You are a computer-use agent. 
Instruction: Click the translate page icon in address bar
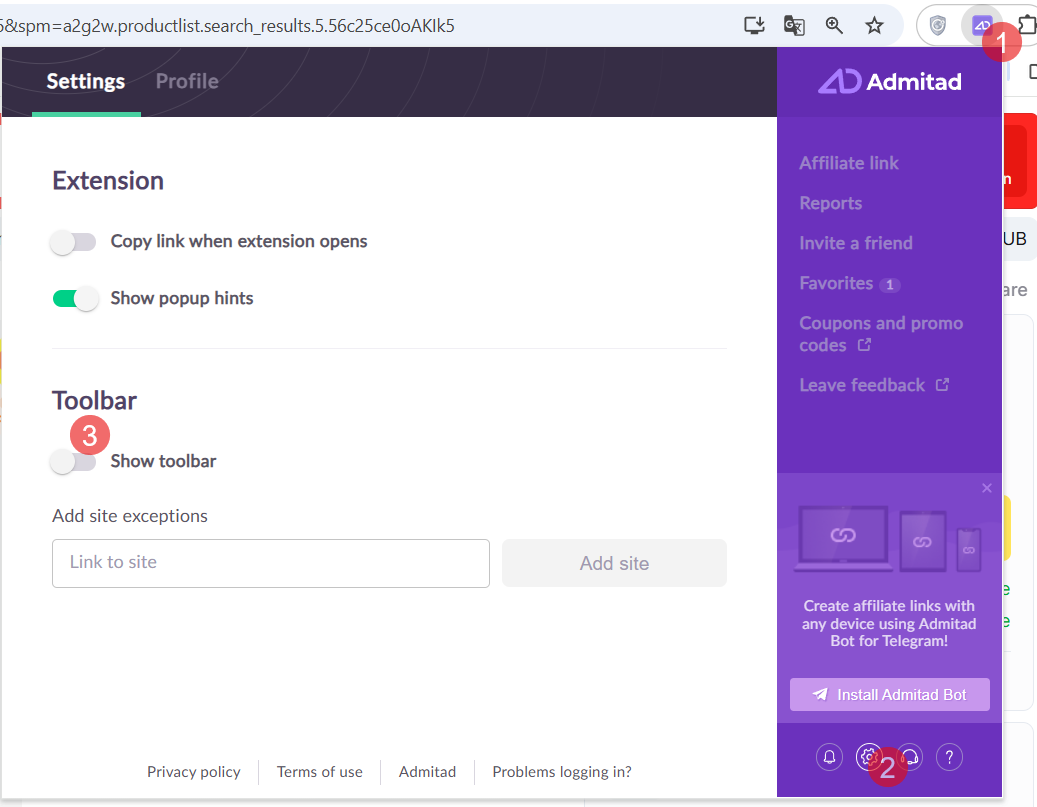click(x=794, y=26)
